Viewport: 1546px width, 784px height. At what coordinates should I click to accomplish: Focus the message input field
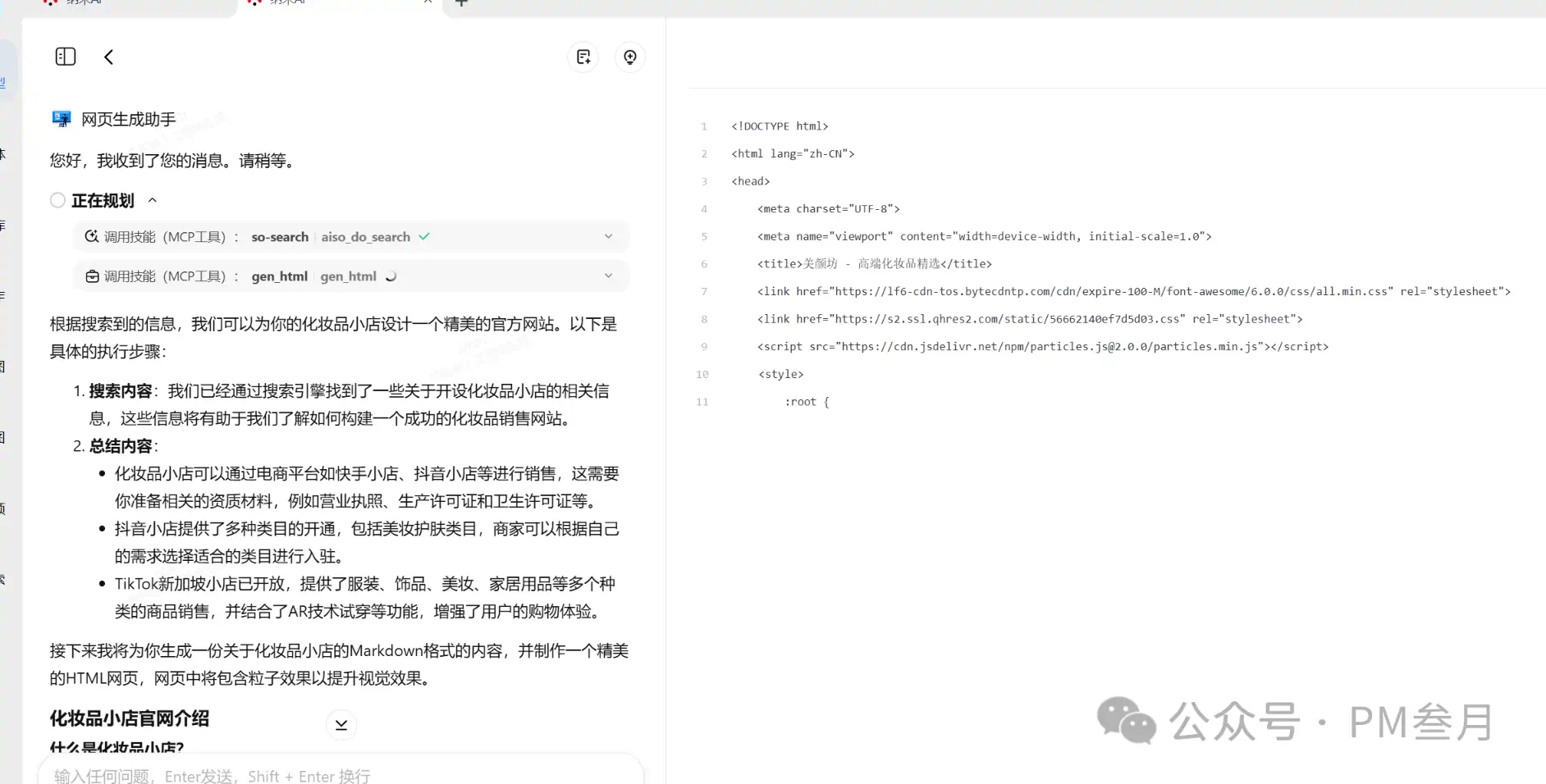[341, 775]
